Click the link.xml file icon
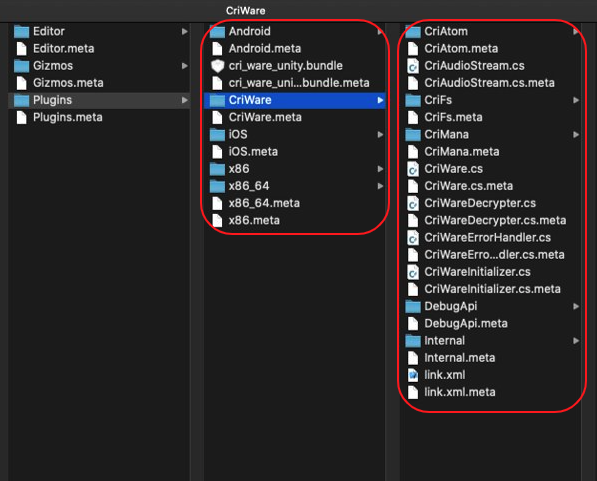This screenshot has height=481, width=597. pyautogui.click(x=413, y=375)
